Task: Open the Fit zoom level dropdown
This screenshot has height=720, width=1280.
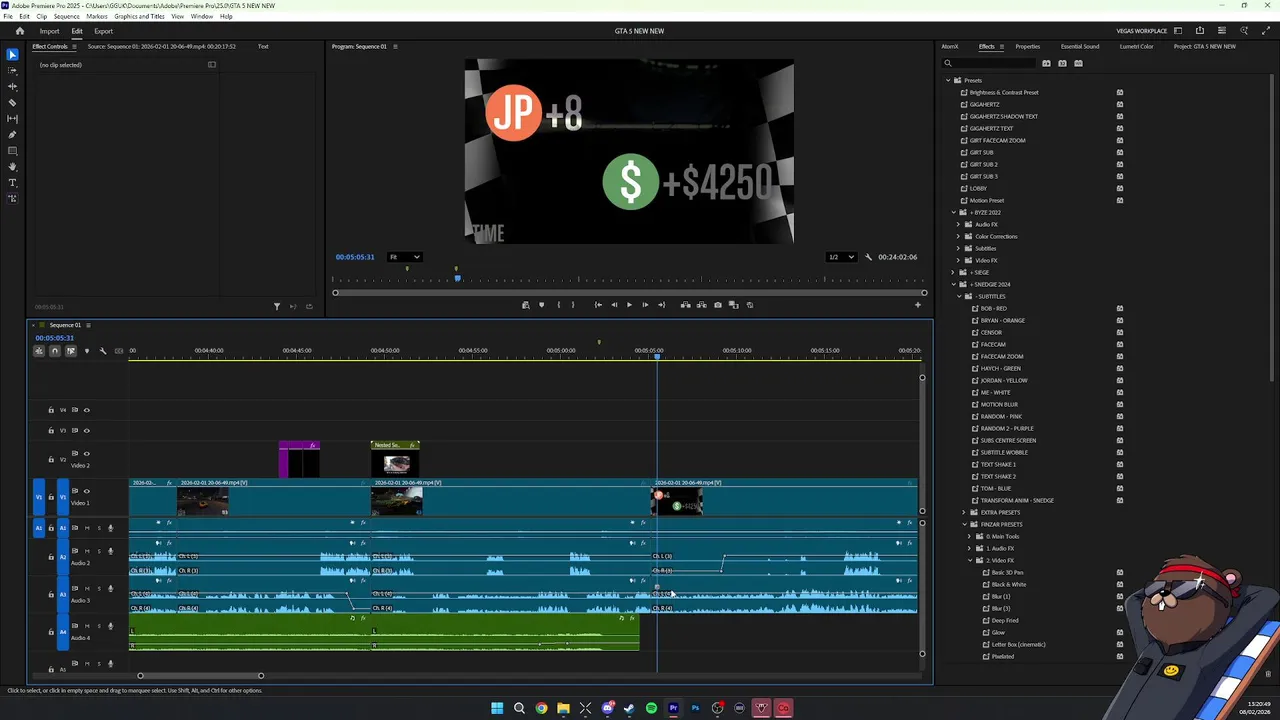Action: click(405, 257)
